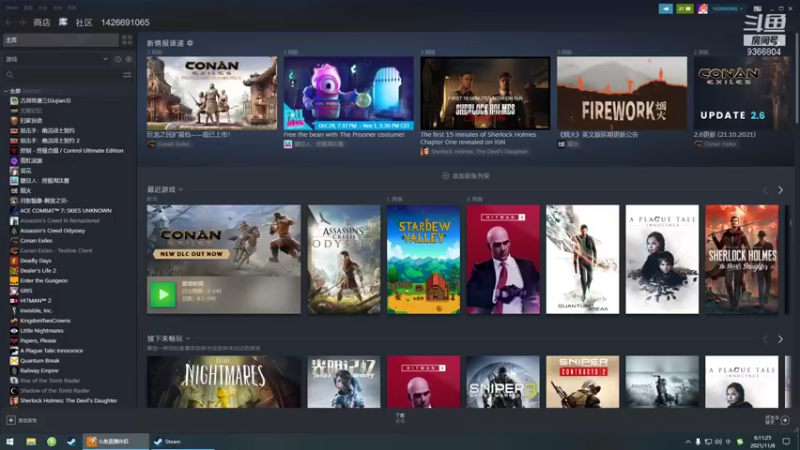
Task: Select Quantum Break in the game list
Action: (x=40, y=361)
